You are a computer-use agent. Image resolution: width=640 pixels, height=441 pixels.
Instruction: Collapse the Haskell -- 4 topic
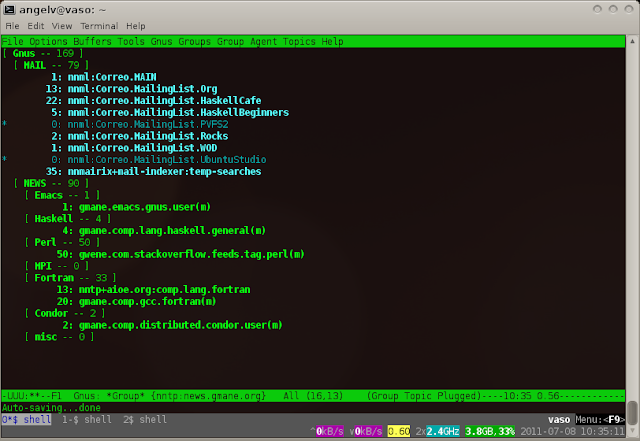[x=68, y=219]
